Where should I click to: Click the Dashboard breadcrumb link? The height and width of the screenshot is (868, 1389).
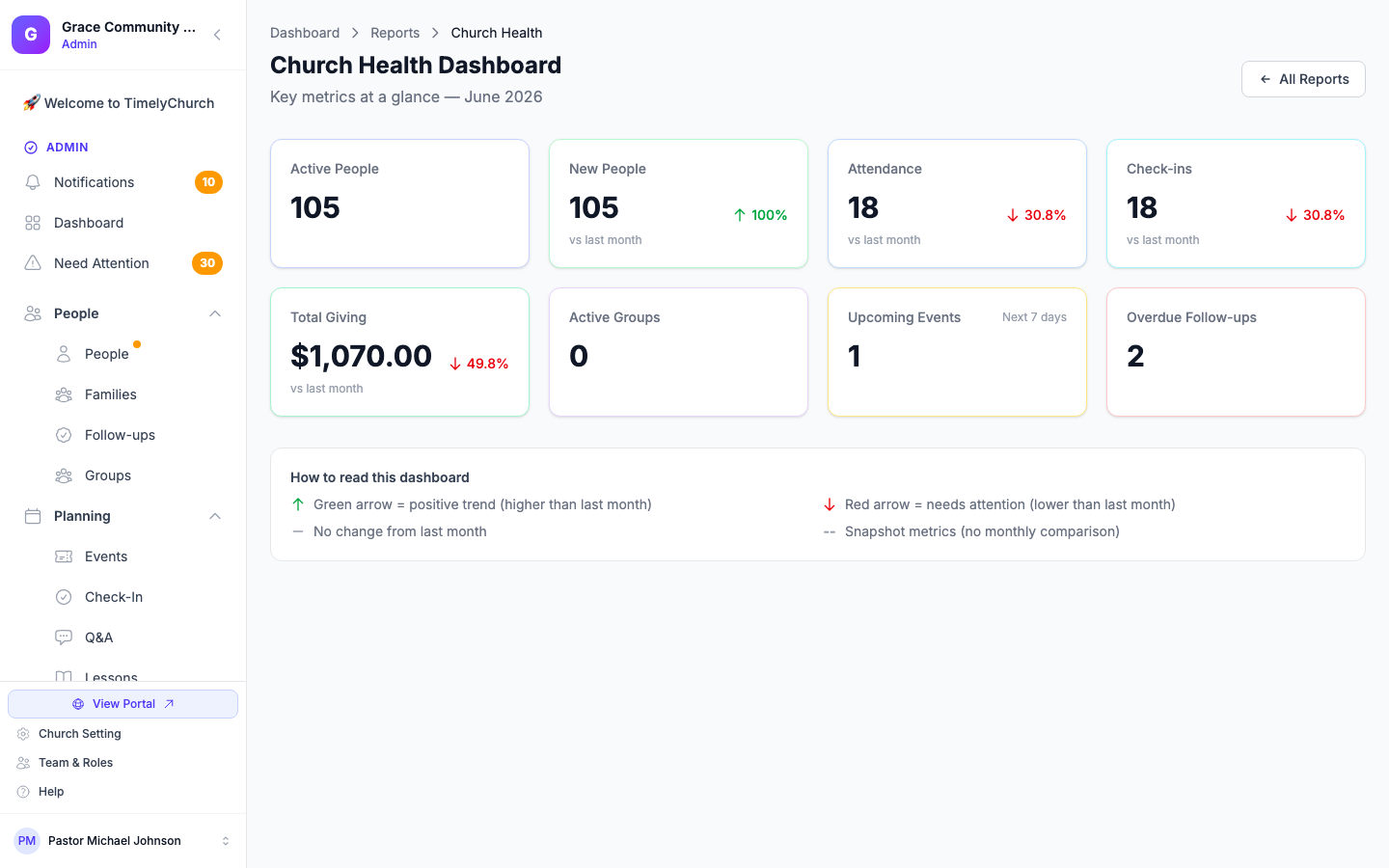click(x=305, y=33)
